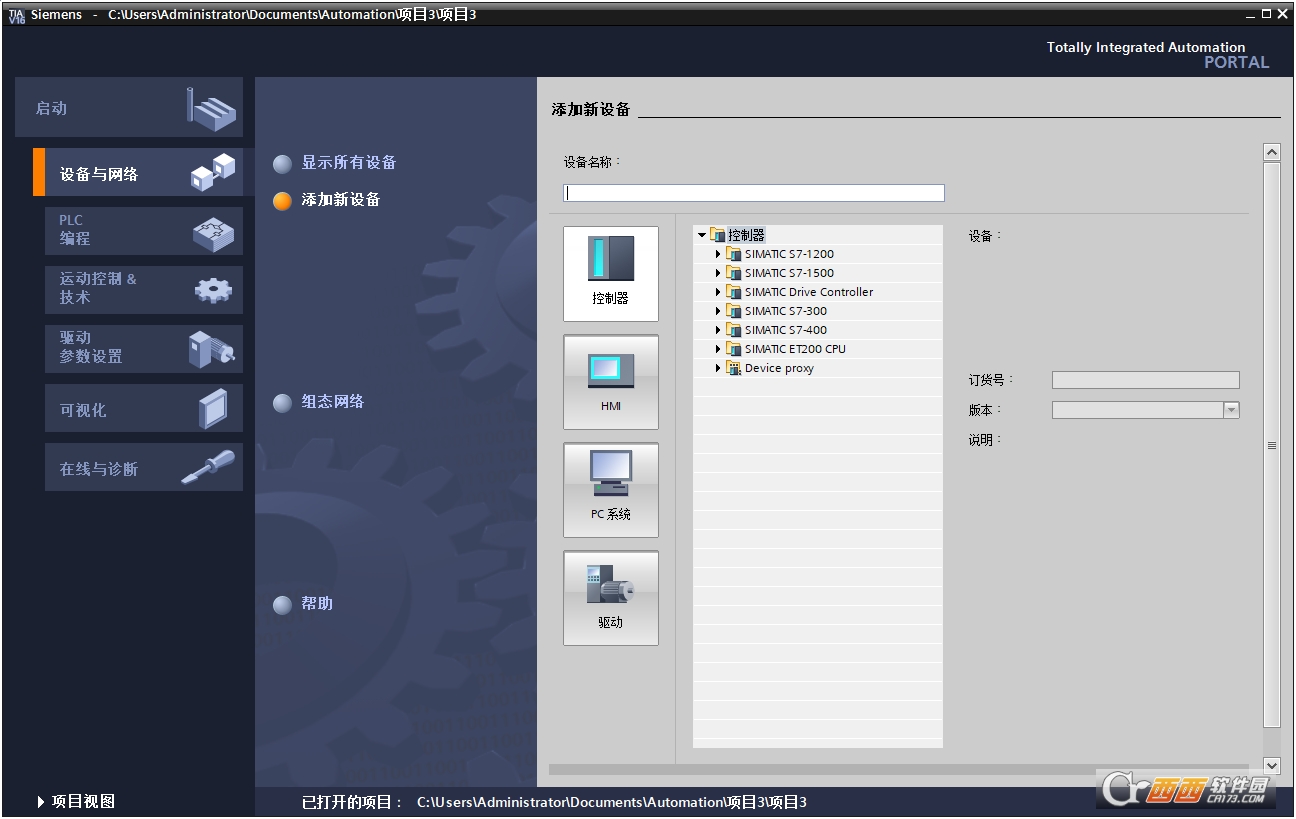
Task: Click the factory icon beside 启动
Action: [x=212, y=108]
